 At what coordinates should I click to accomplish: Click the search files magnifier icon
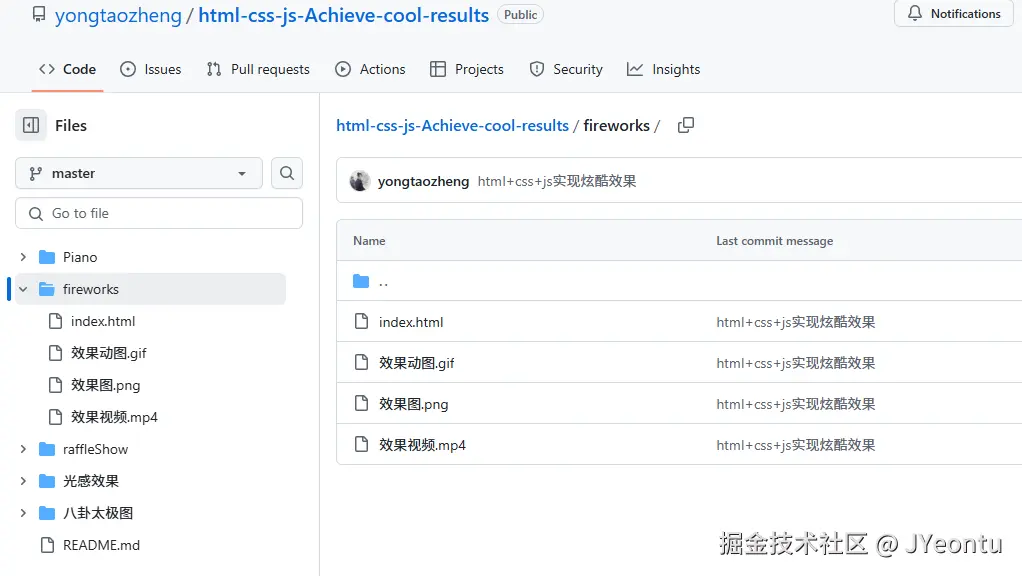287,173
